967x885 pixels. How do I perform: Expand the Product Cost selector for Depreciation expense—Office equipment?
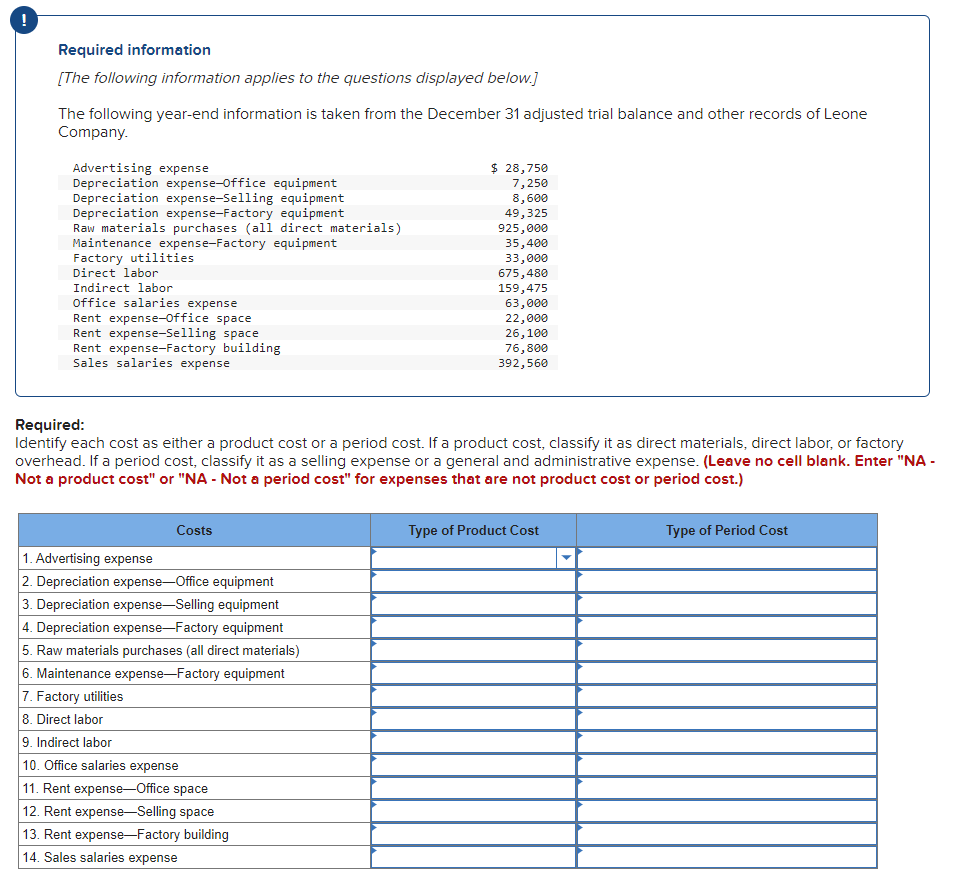pyautogui.click(x=473, y=581)
